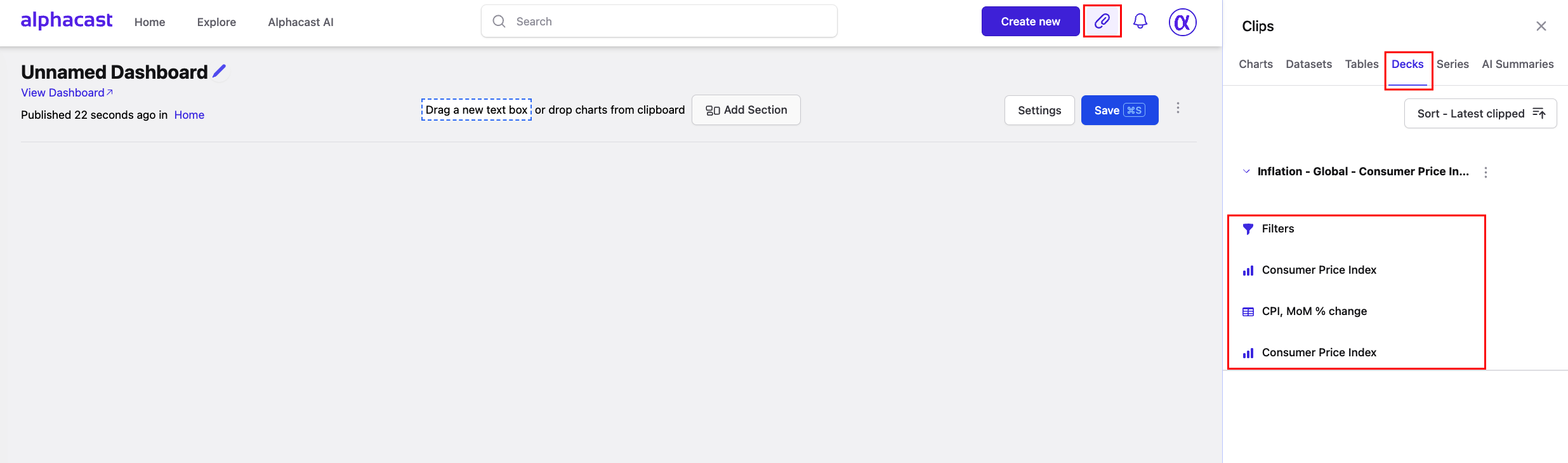Go to Home in navigation

tap(150, 22)
